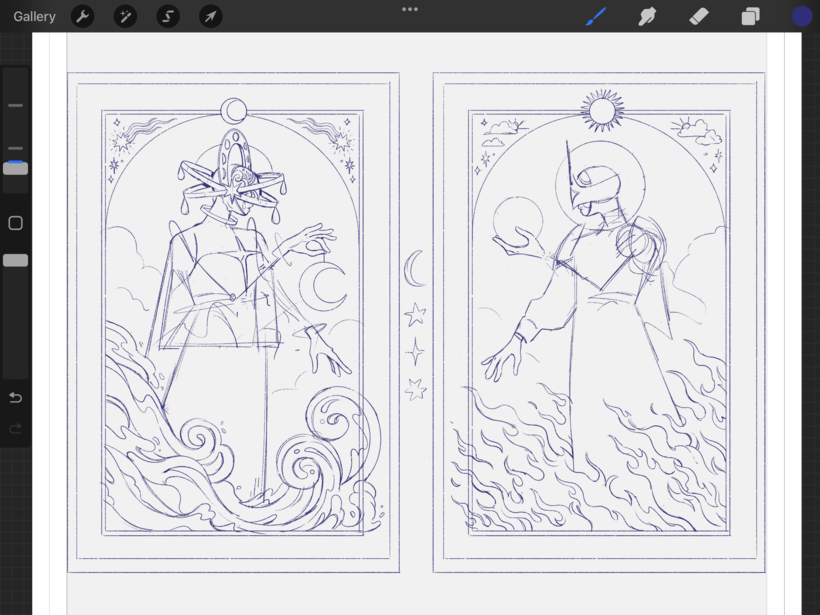Activate the Selection tool
The width and height of the screenshot is (820, 615).
coord(168,17)
